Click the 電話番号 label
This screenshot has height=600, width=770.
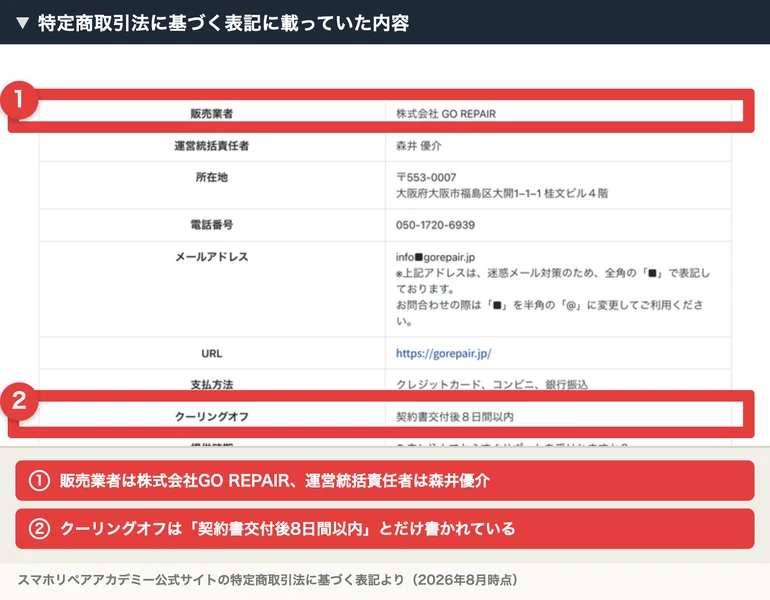[212, 225]
